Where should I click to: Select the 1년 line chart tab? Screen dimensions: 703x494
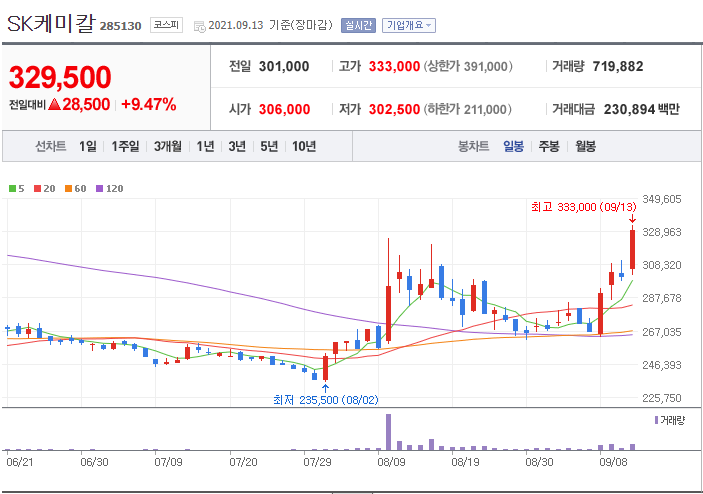click(205, 146)
